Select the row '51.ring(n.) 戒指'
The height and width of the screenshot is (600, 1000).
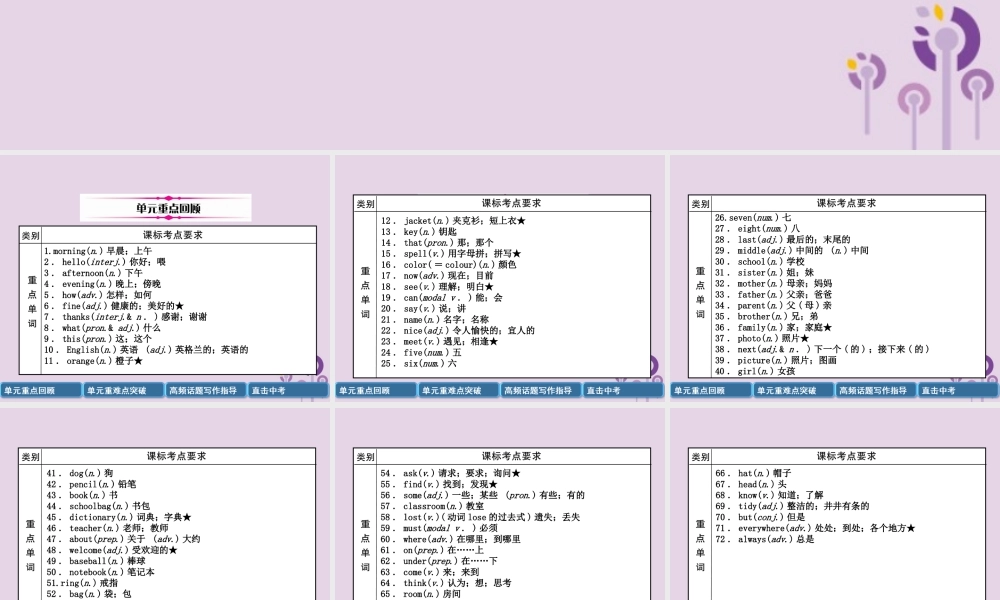tap(82, 583)
